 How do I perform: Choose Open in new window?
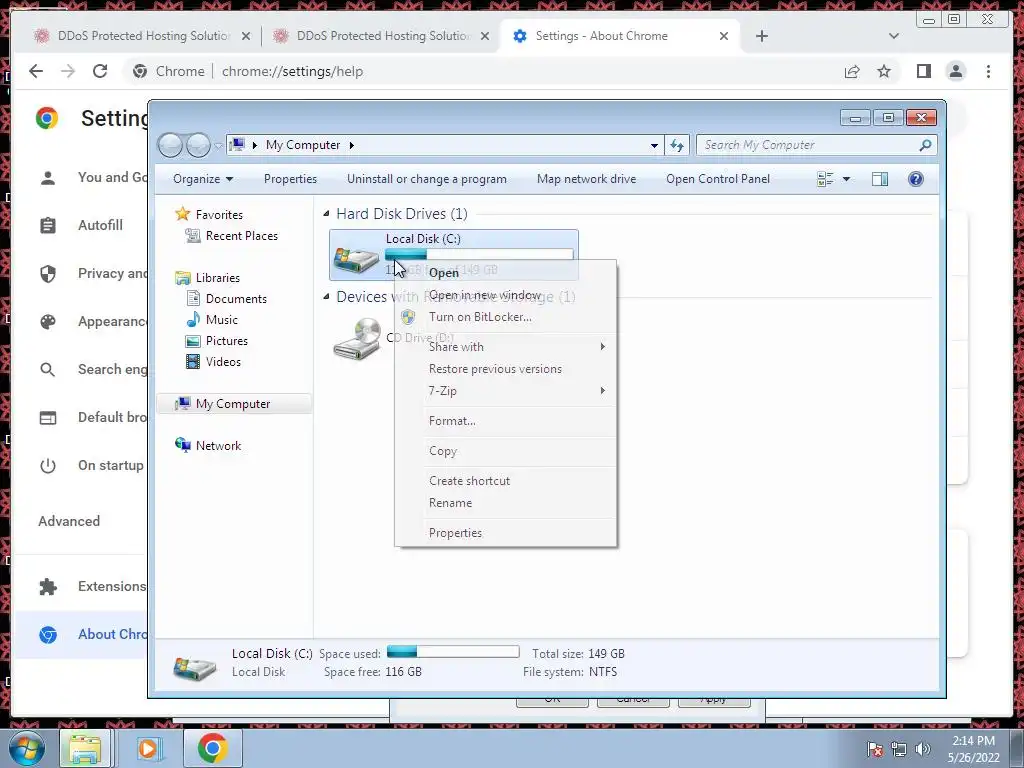(x=505, y=295)
